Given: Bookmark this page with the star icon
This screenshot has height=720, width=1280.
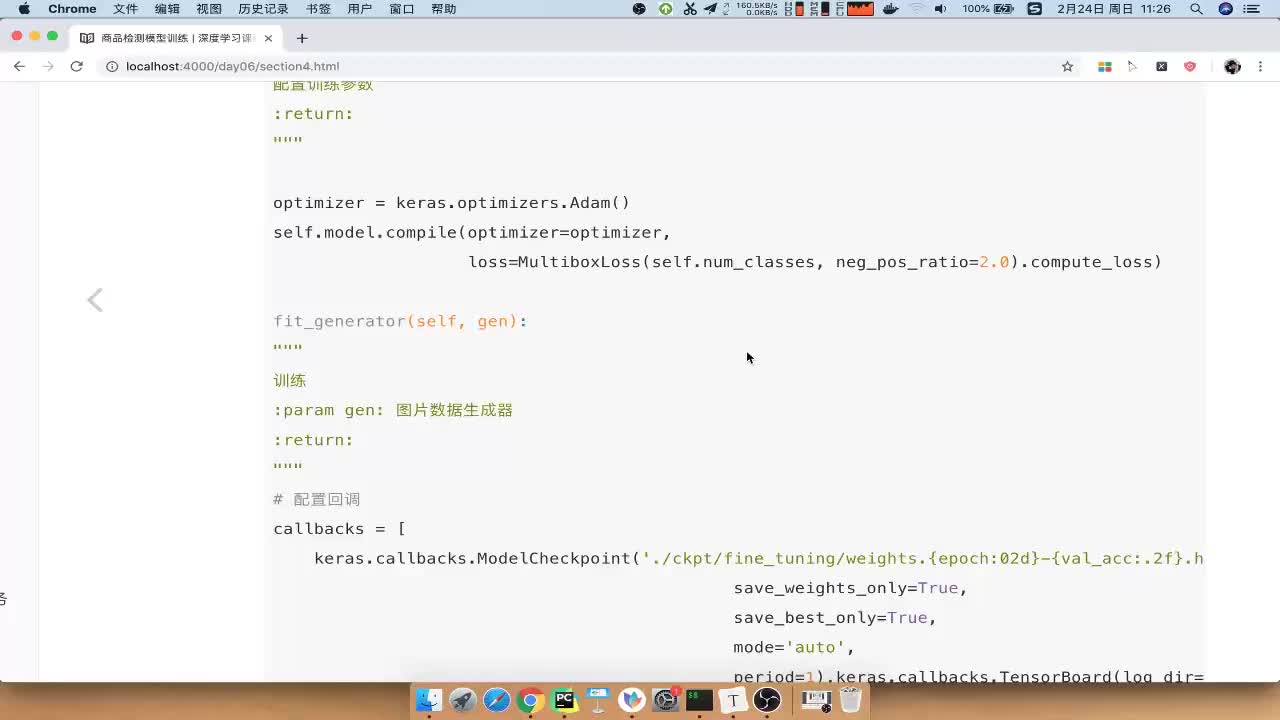Looking at the screenshot, I should click(x=1067, y=66).
